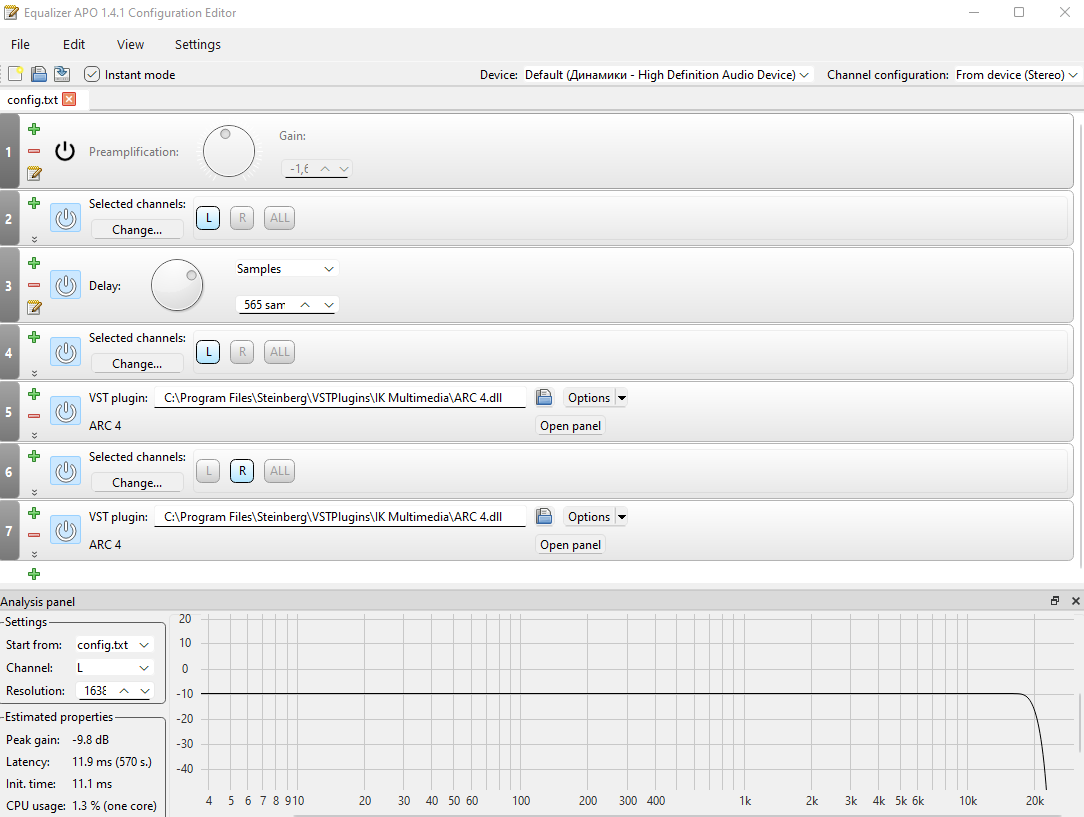1084x817 pixels.
Task: Add filter via green plus in row 2
Action: point(34,203)
